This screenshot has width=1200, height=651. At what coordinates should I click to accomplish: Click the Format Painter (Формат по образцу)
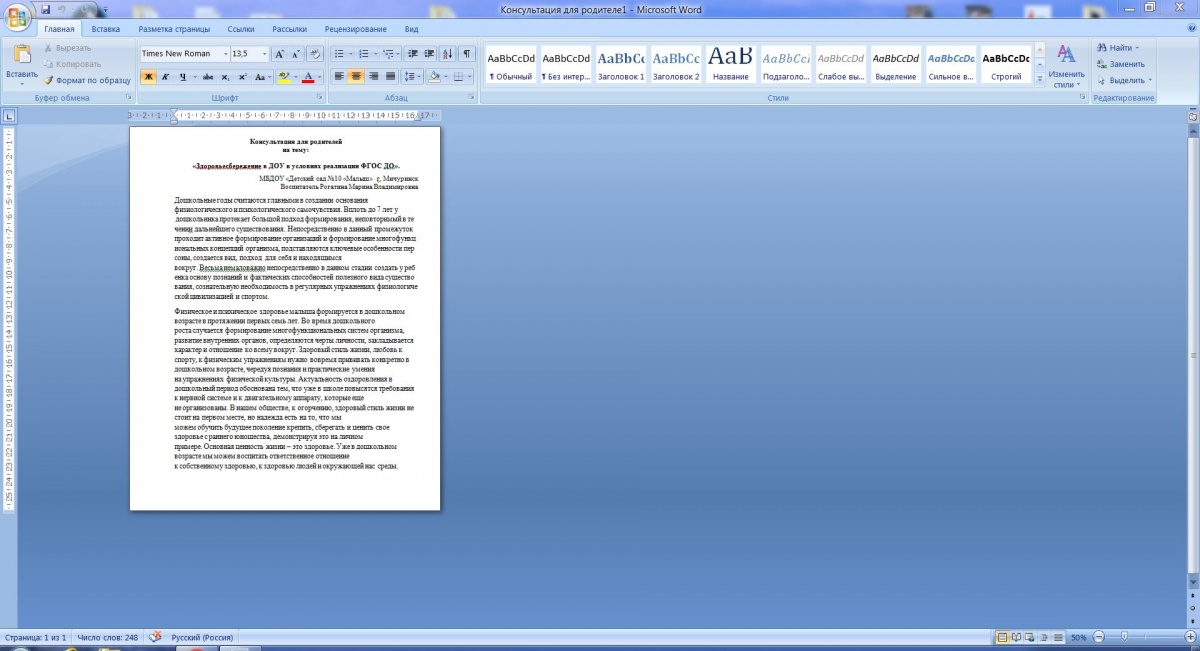(87, 80)
